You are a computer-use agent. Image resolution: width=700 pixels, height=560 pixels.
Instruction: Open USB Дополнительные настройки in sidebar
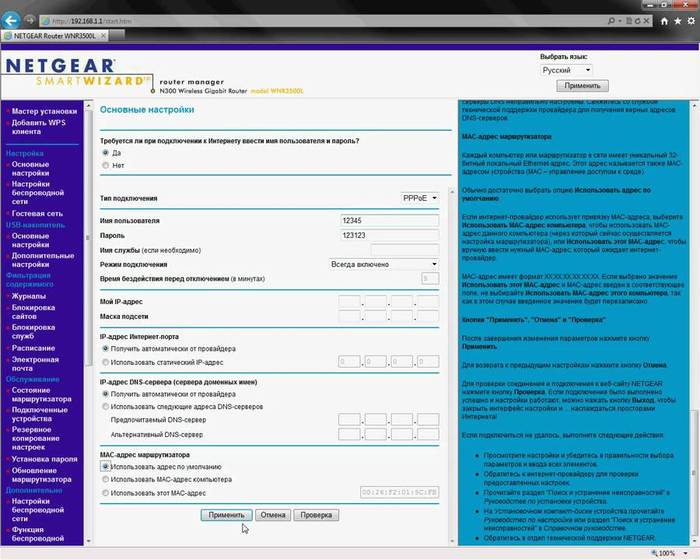point(43,260)
